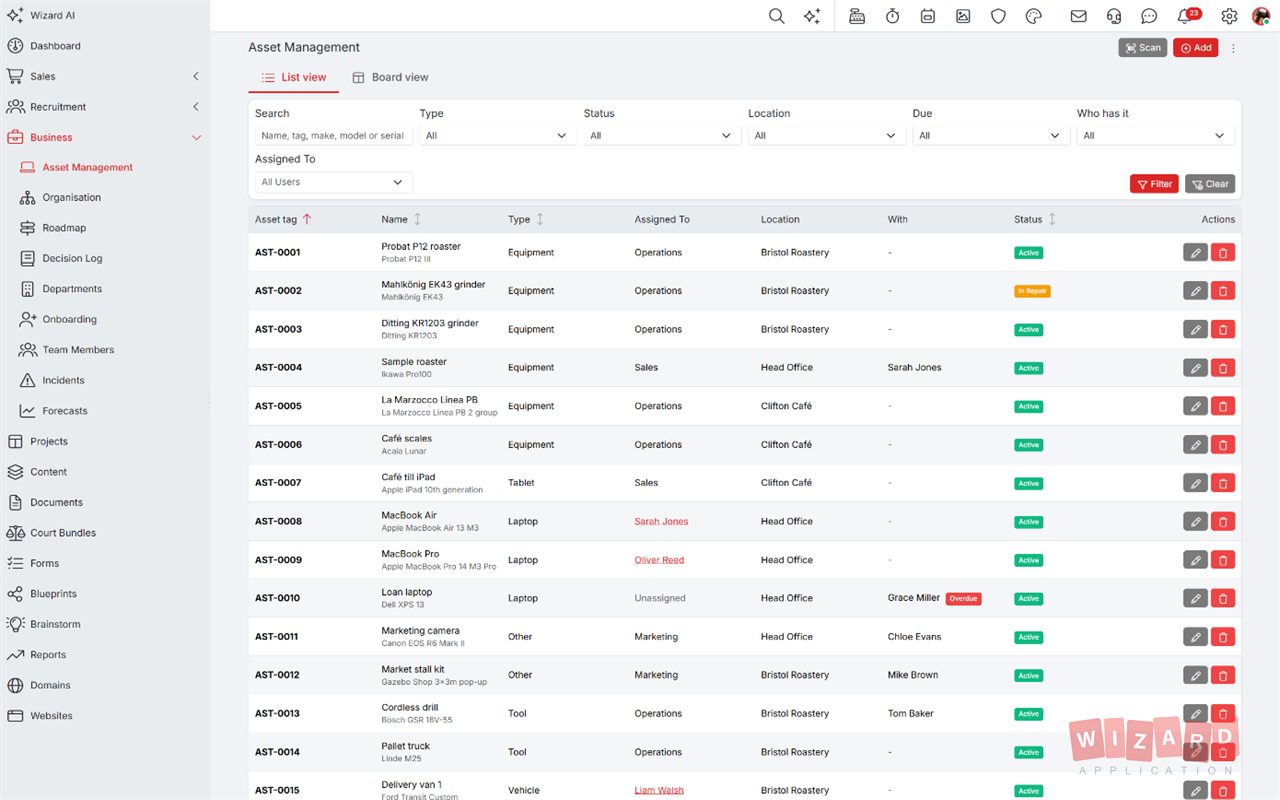Click the Scan button
1280x800 pixels.
click(x=1143, y=48)
